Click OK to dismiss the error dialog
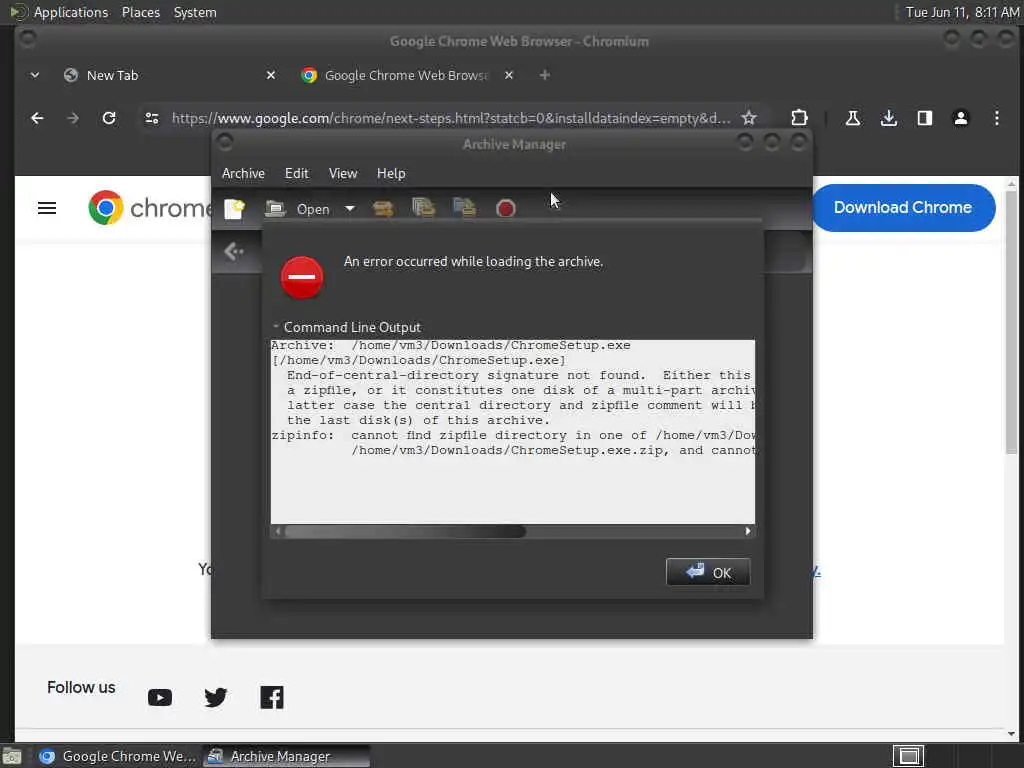Screen dimensions: 1024x768 point(708,573)
